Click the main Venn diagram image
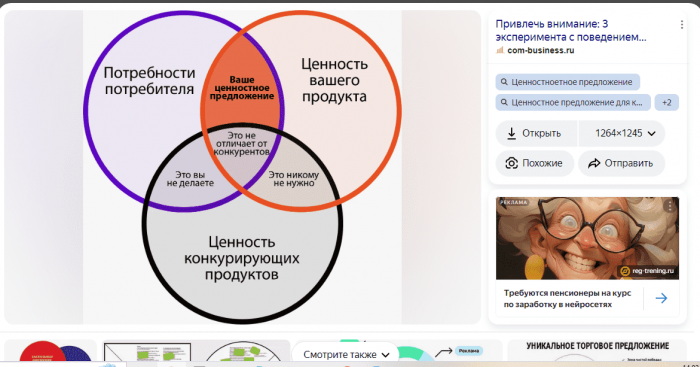Image resolution: width=700 pixels, height=367 pixels. 242,167
